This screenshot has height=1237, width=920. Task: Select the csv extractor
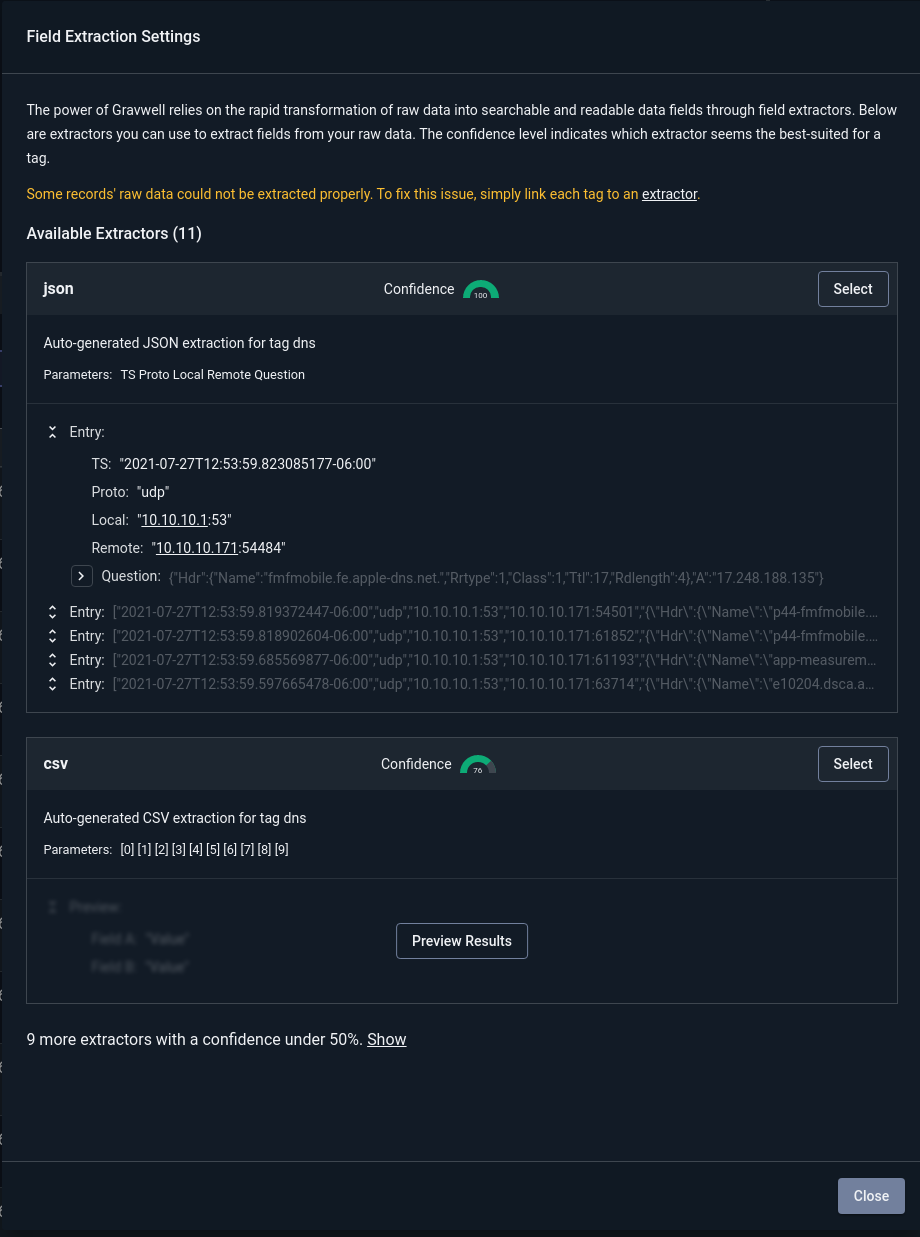pos(853,764)
